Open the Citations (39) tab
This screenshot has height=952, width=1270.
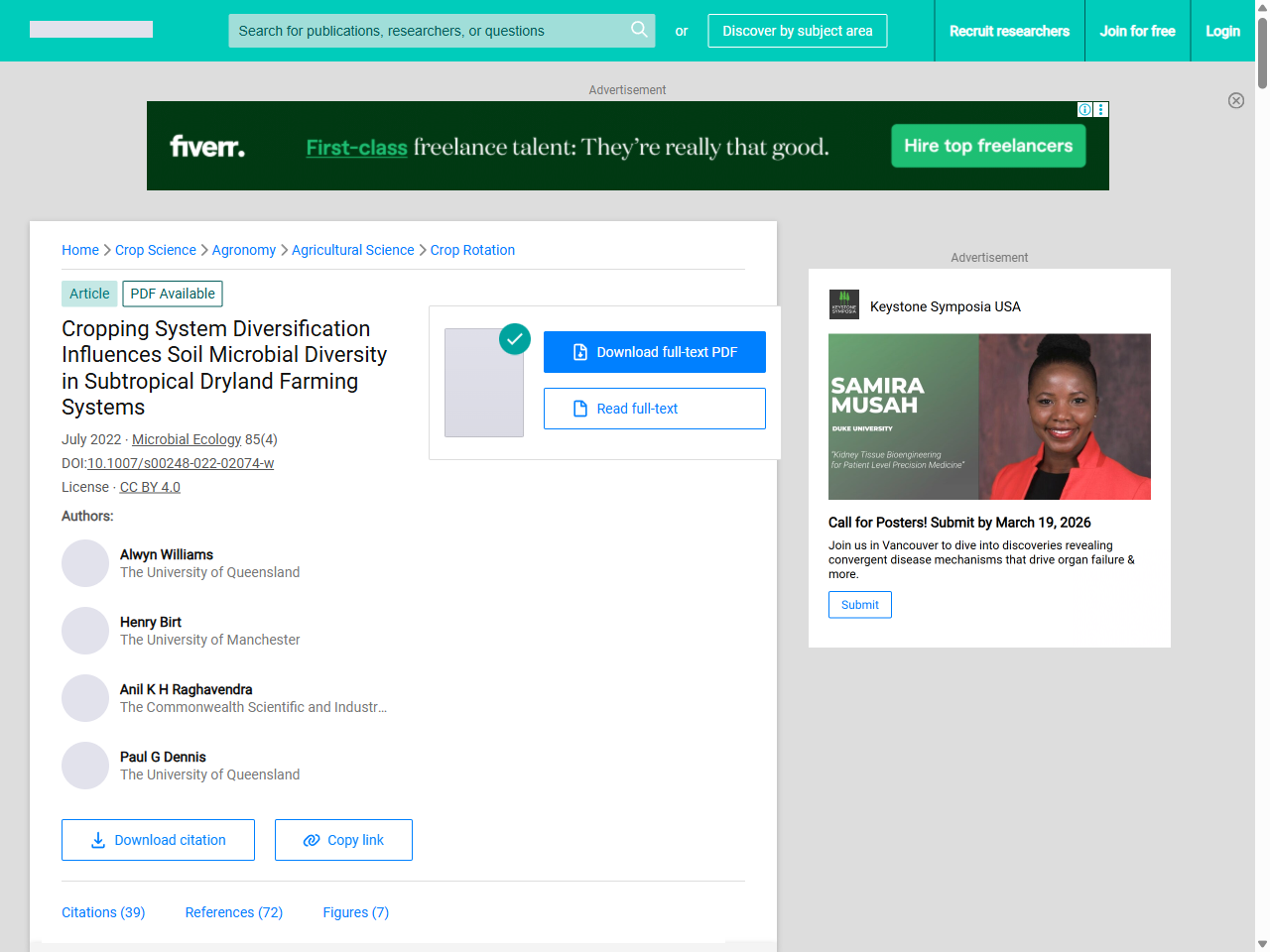(103, 912)
